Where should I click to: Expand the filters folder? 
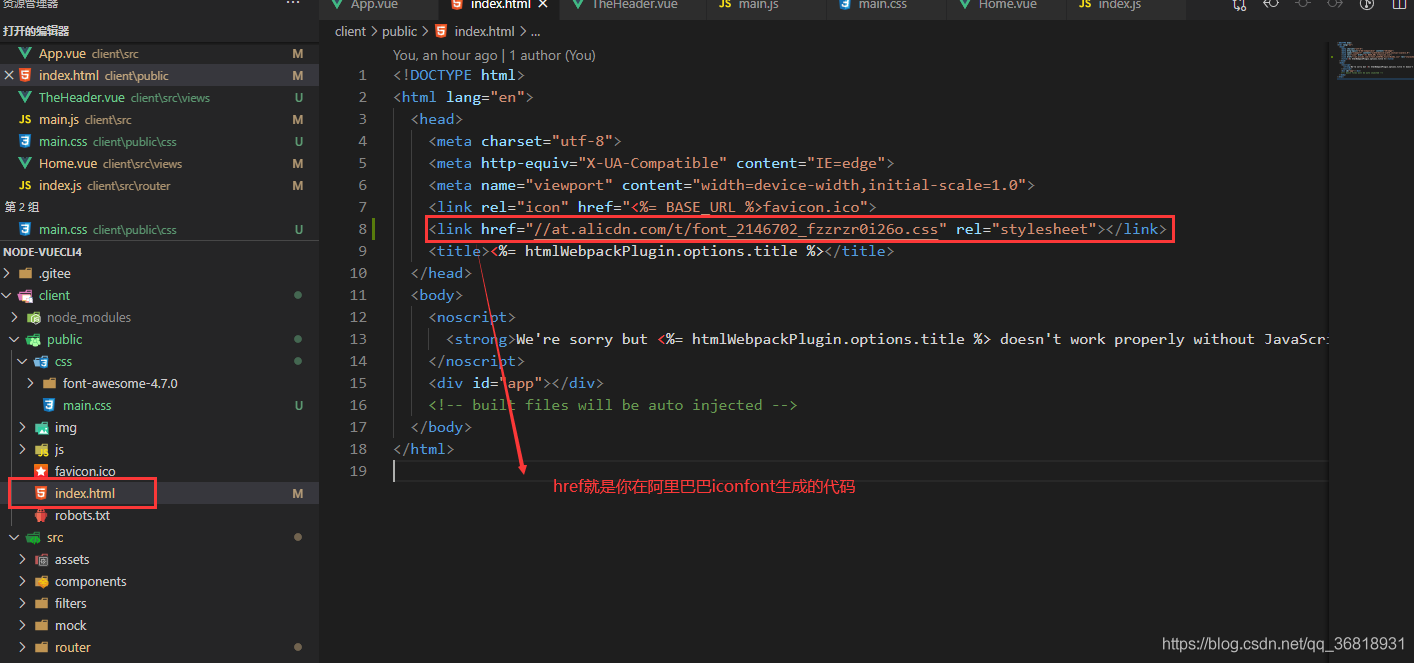160,603
